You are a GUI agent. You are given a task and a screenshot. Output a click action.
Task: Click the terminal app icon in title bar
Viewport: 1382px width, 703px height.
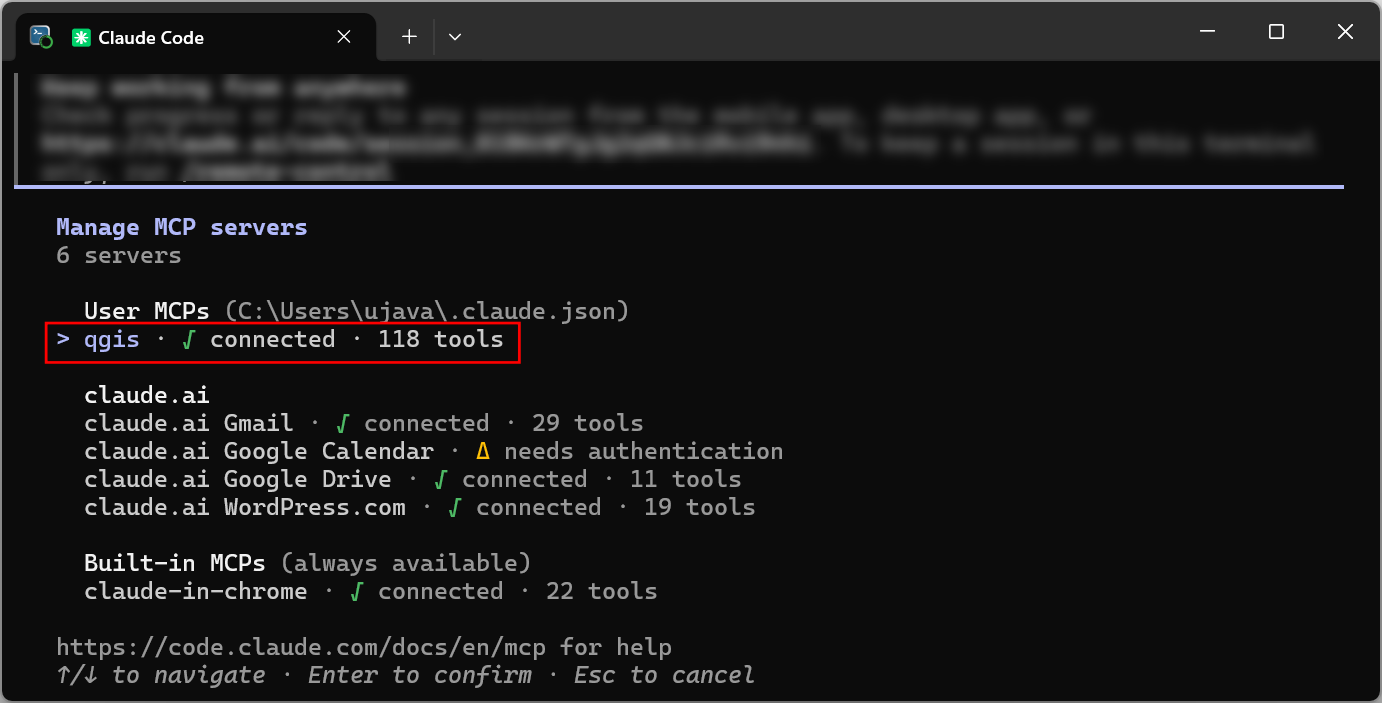41,37
